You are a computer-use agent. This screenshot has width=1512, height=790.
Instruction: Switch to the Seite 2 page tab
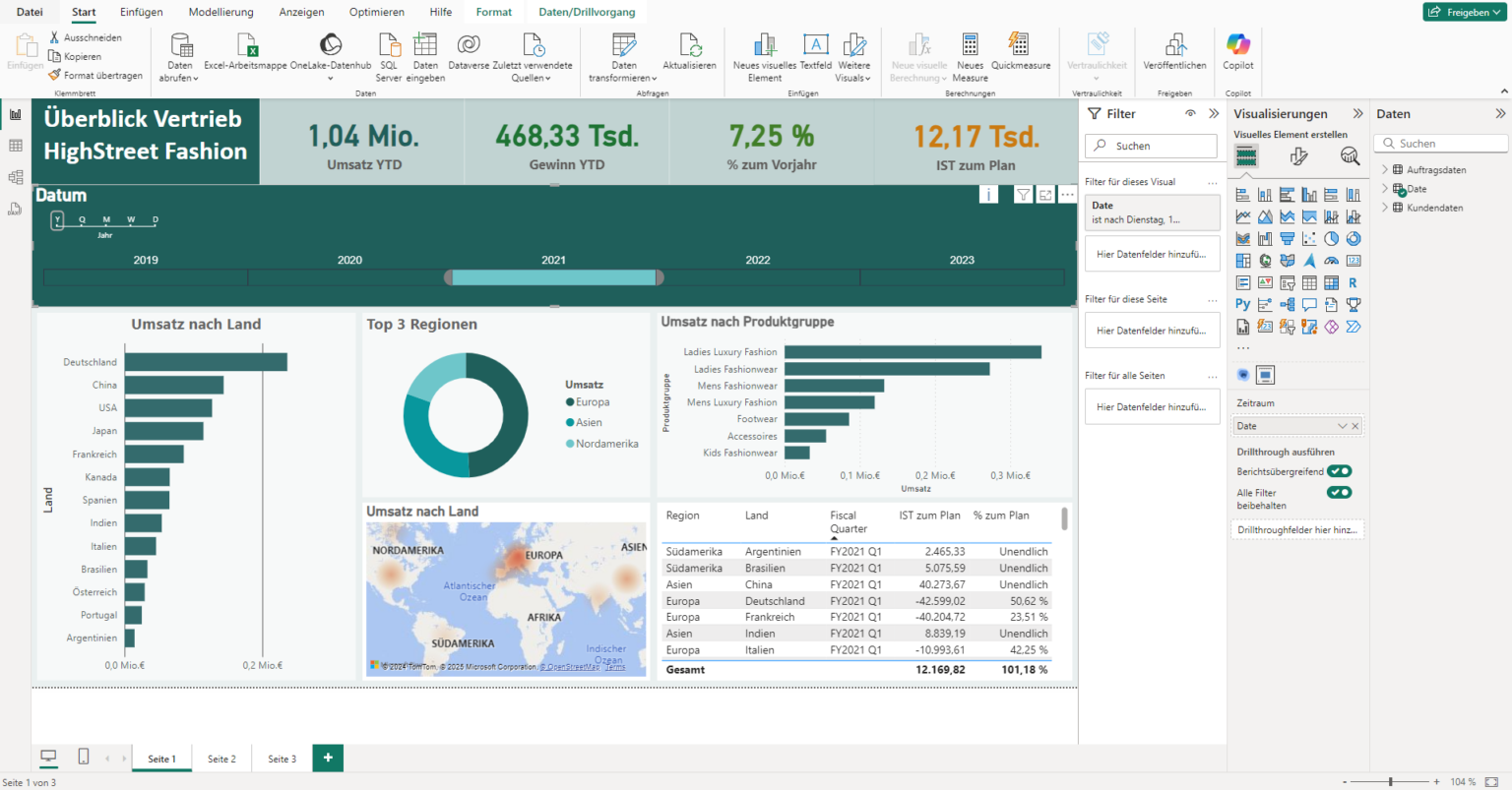click(221, 759)
